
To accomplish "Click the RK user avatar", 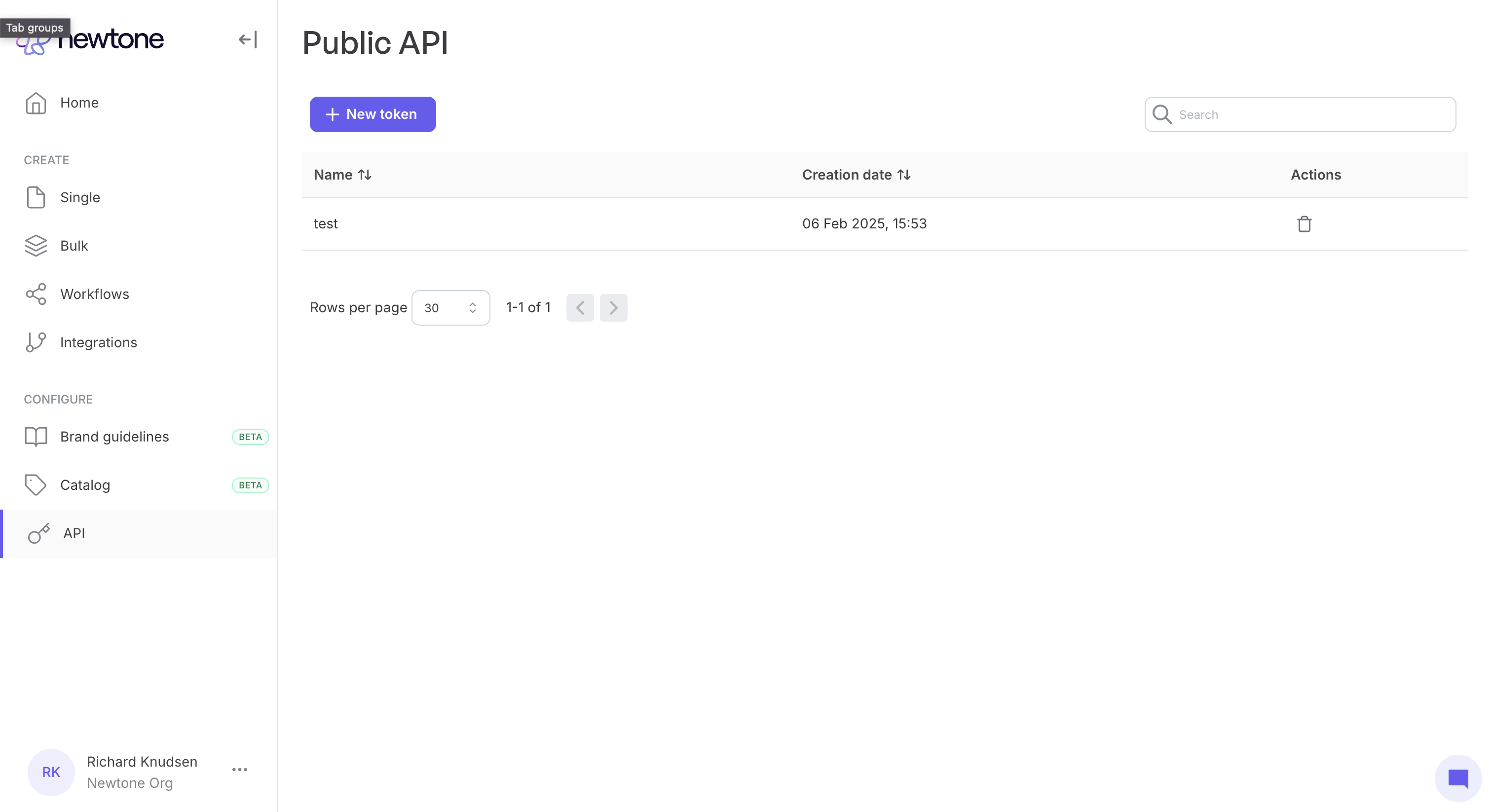I will 51,772.
